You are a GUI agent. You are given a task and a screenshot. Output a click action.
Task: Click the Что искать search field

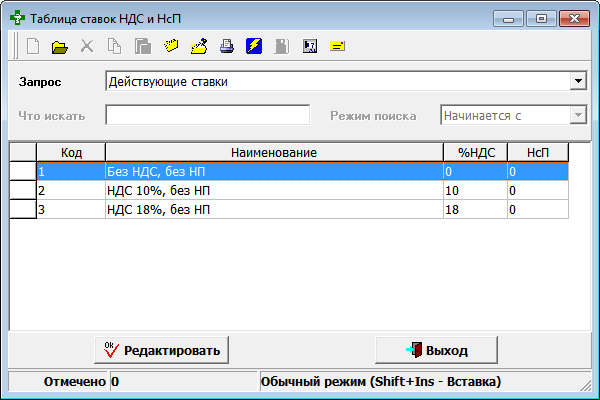tap(208, 115)
